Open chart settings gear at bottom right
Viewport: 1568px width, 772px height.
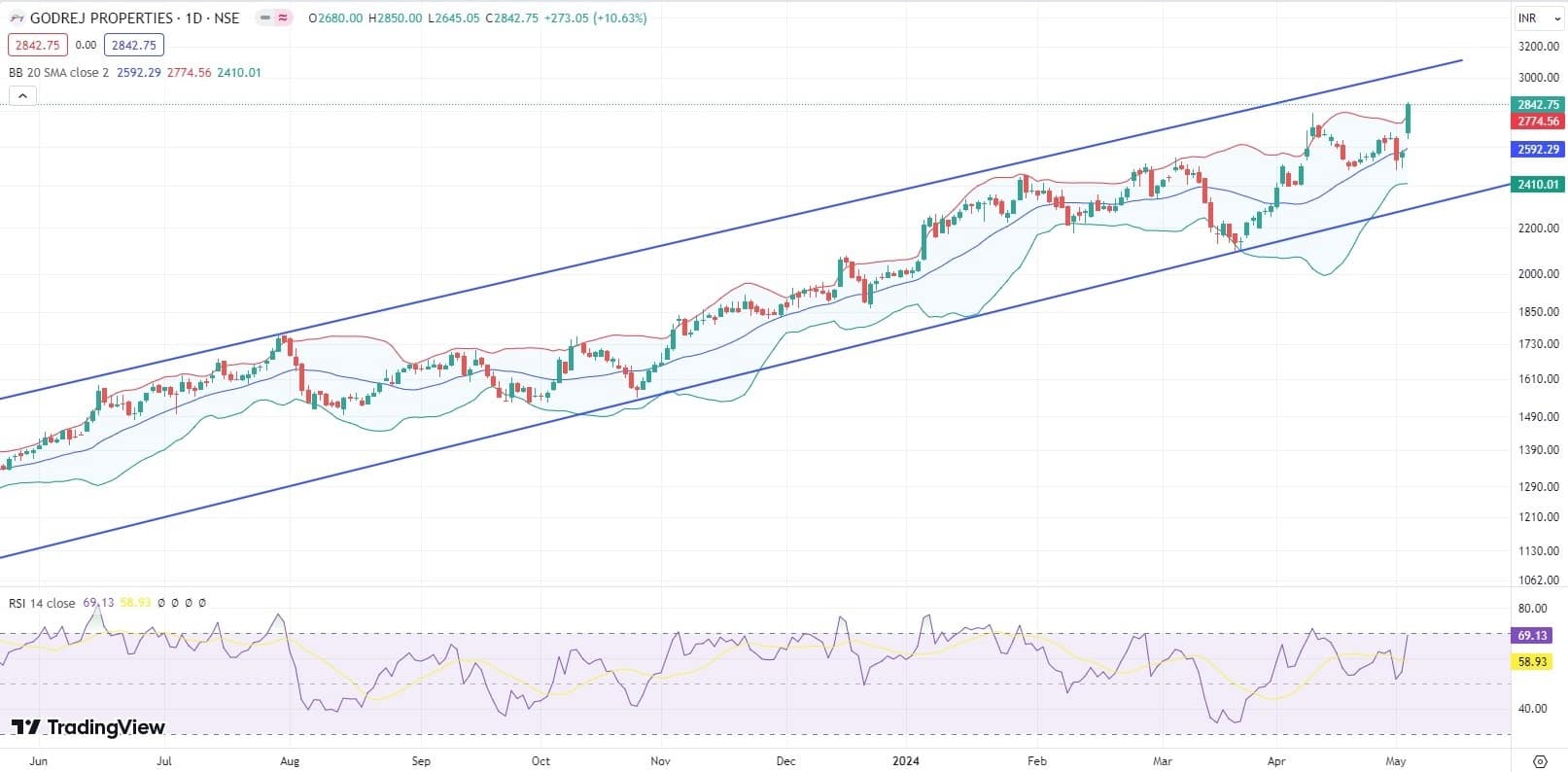[1539, 760]
